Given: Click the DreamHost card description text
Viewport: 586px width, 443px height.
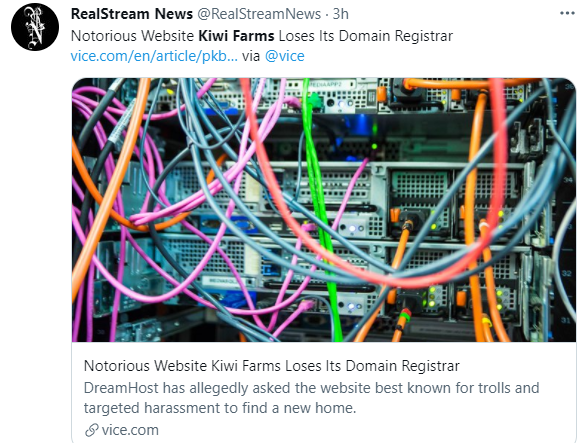Looking at the screenshot, I should pos(311,398).
